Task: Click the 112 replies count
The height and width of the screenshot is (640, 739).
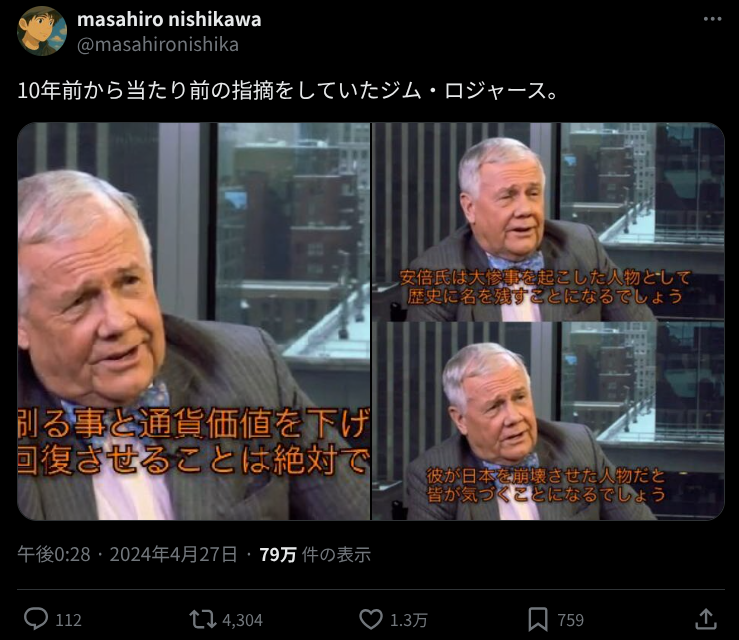Action: point(68,620)
